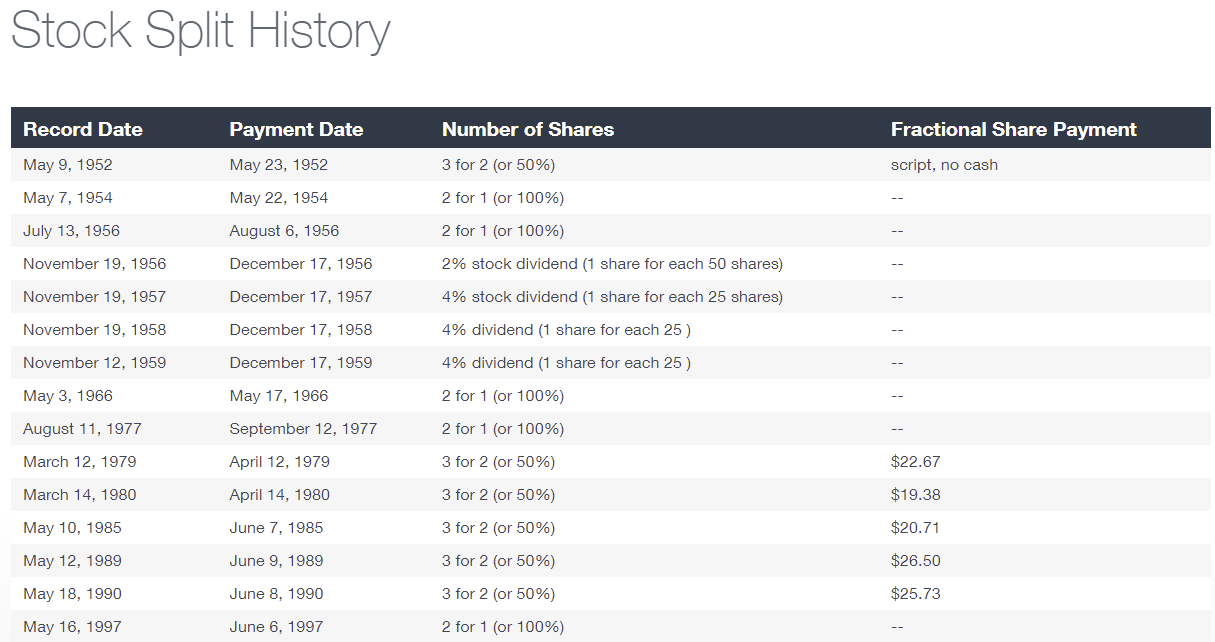The height and width of the screenshot is (642, 1215).
Task: Click the $22.67 fractional share payment
Action: (916, 462)
